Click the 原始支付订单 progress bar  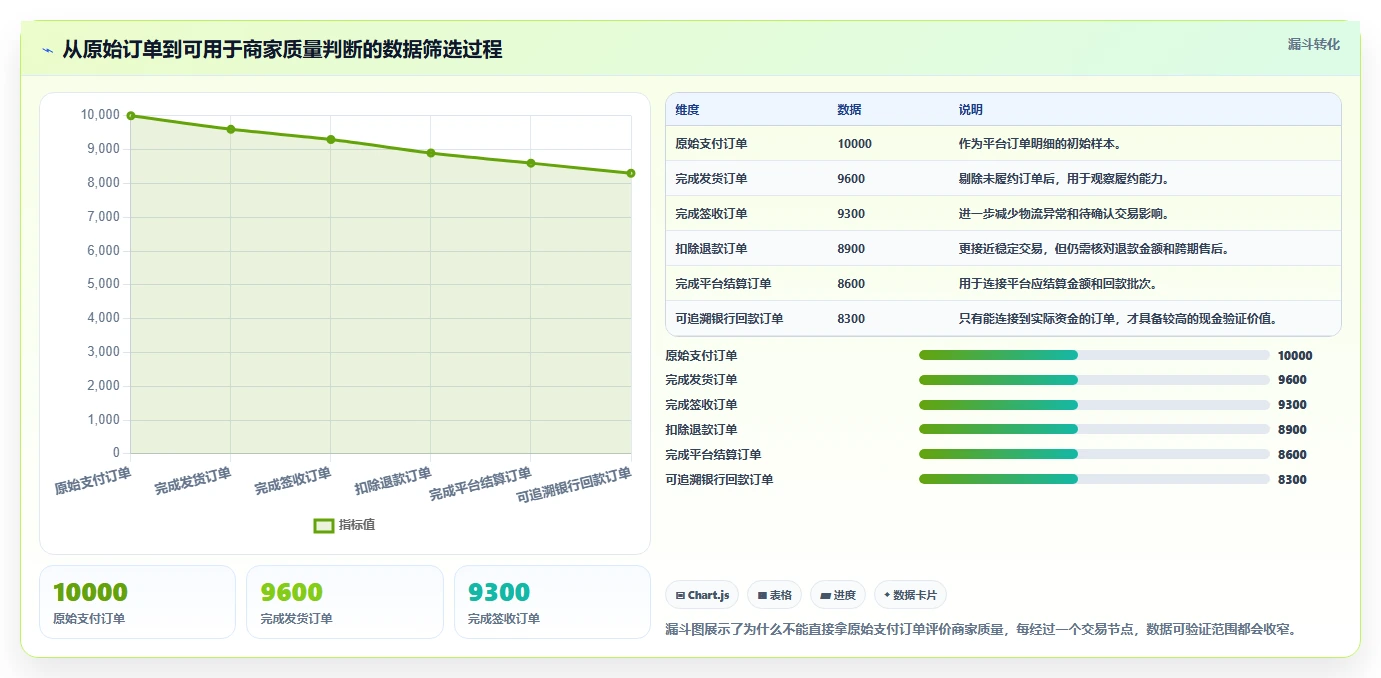pyautogui.click(x=1094, y=355)
